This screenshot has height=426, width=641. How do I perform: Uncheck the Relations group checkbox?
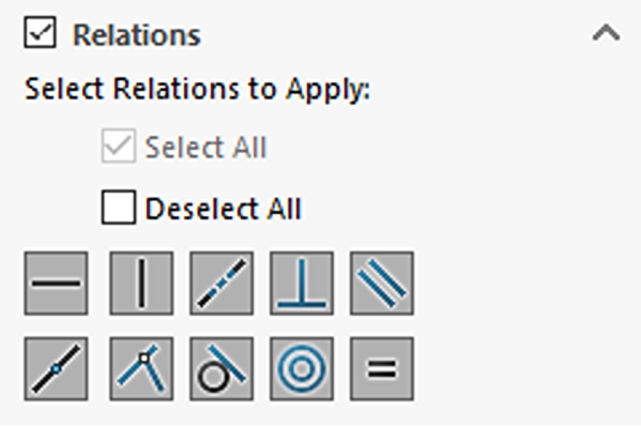click(40, 32)
